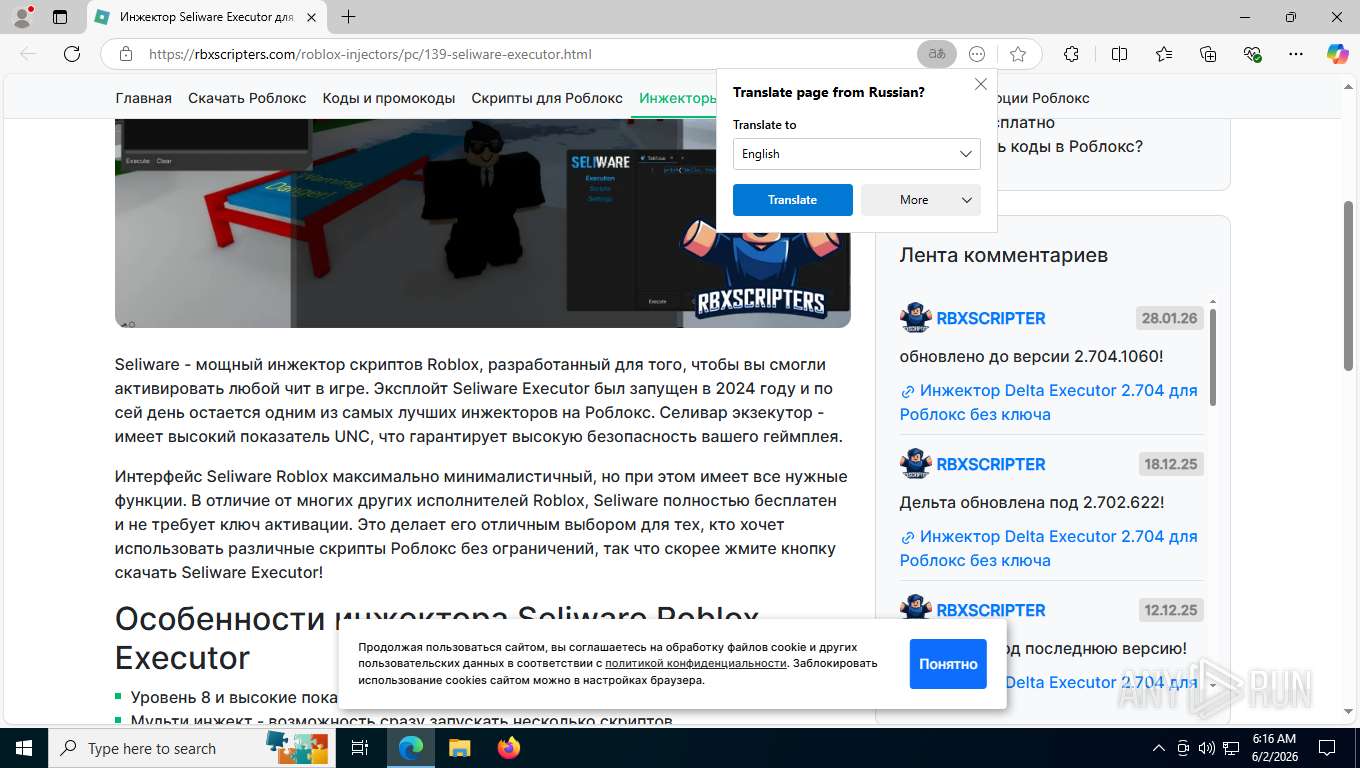This screenshot has height=768, width=1360.
Task: Open volume control tray icon
Action: [x=1207, y=748]
